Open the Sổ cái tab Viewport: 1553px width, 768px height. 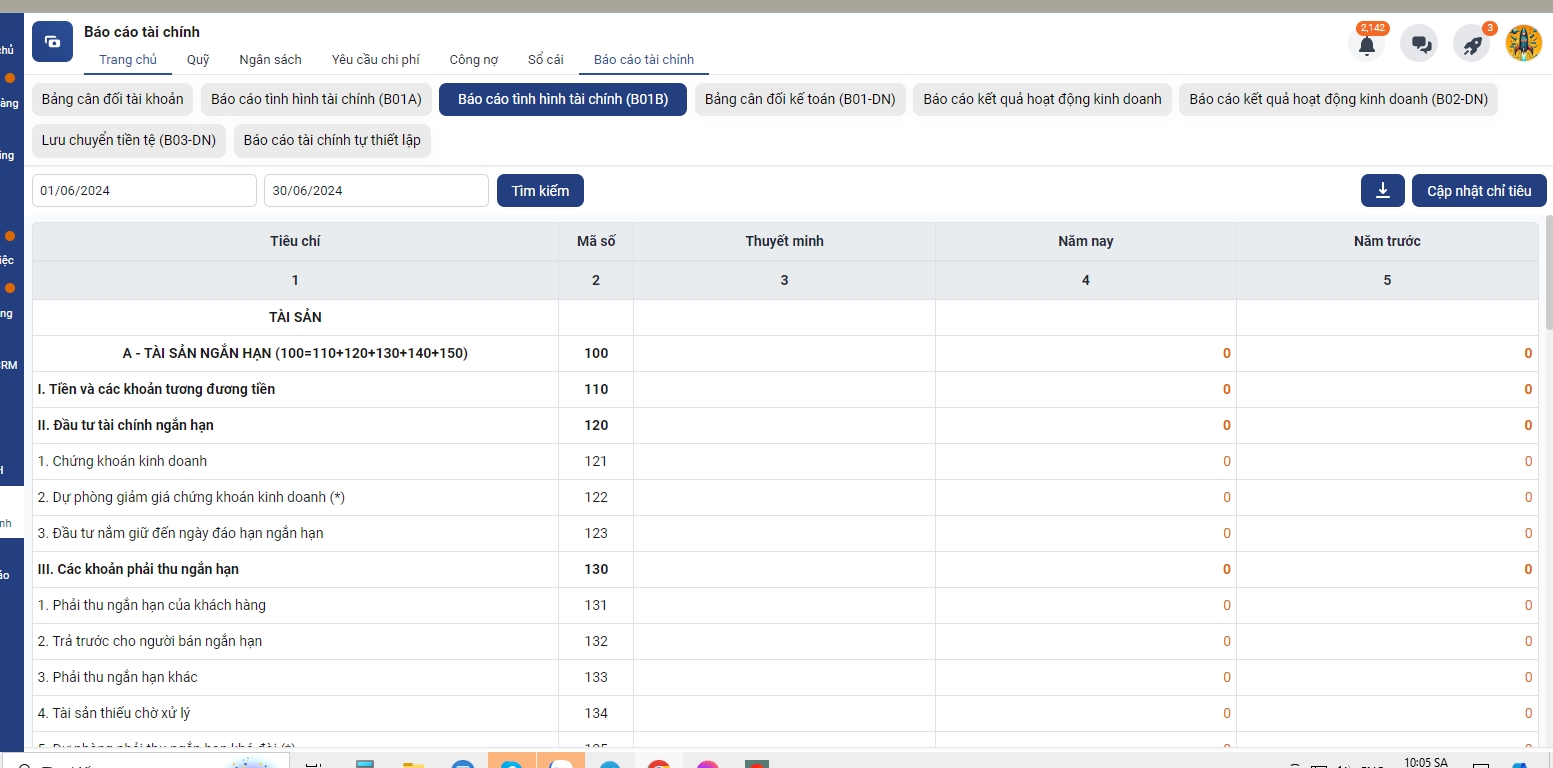click(546, 60)
